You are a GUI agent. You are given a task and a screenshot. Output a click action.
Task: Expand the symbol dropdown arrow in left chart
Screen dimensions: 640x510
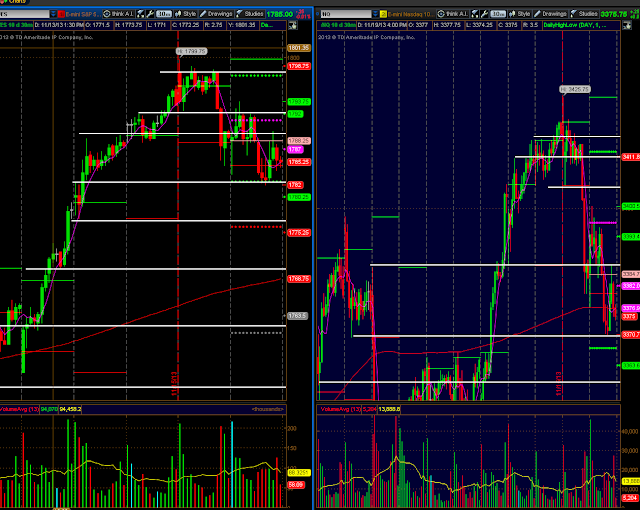53,14
